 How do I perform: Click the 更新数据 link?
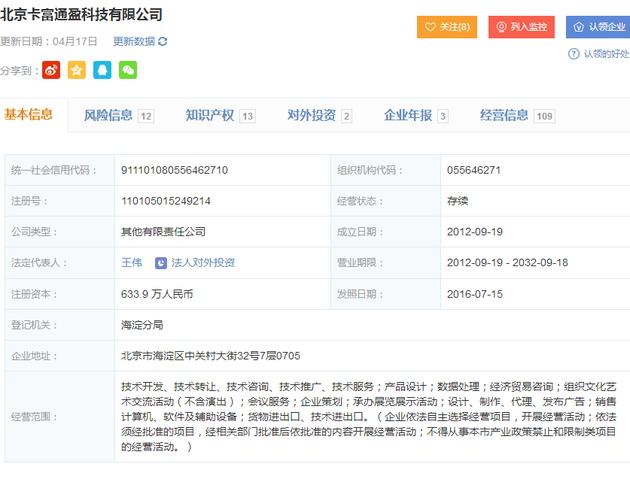pos(133,42)
